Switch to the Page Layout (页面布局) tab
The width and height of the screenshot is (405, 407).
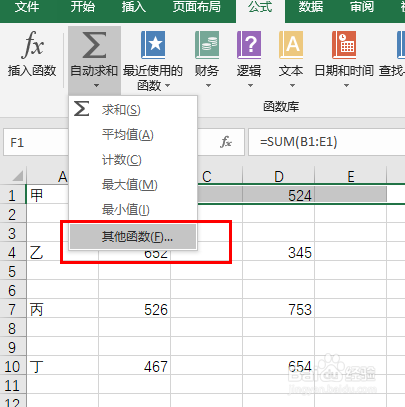pos(196,7)
